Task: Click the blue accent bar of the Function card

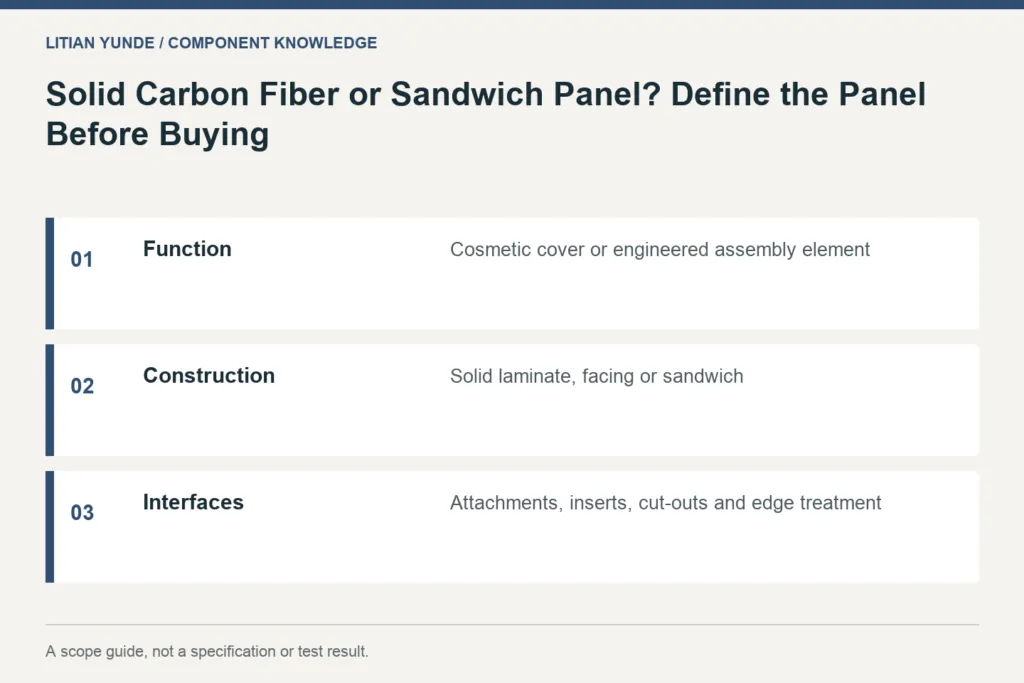Action: point(50,274)
